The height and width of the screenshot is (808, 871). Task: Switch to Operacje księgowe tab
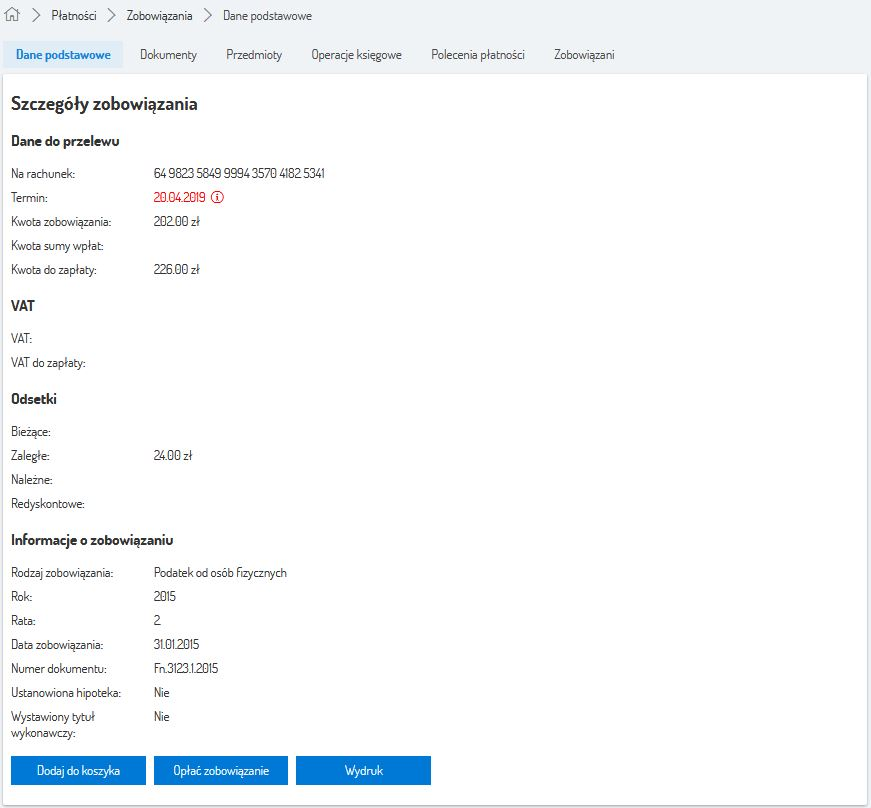(x=356, y=55)
